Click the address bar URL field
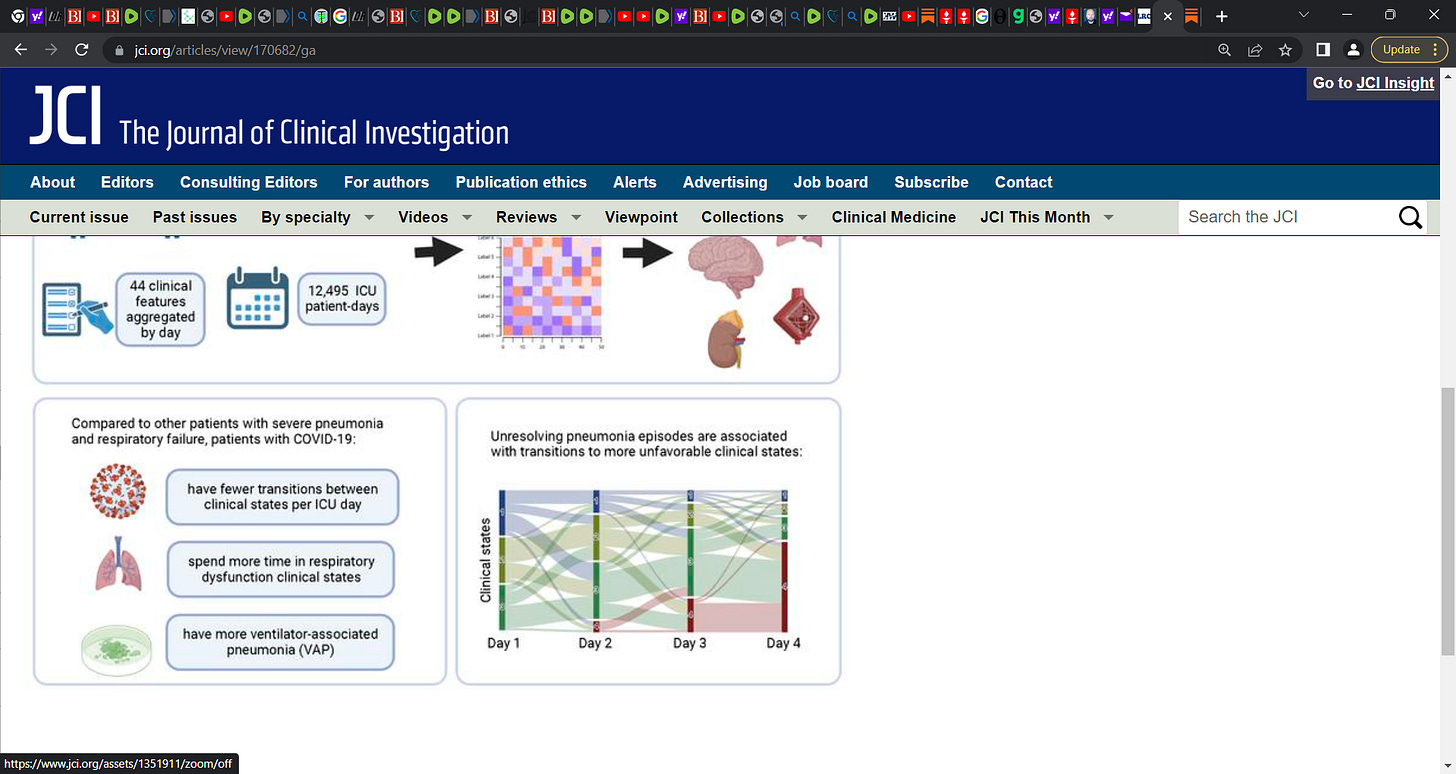This screenshot has width=1456, height=774. pyautogui.click(x=660, y=50)
